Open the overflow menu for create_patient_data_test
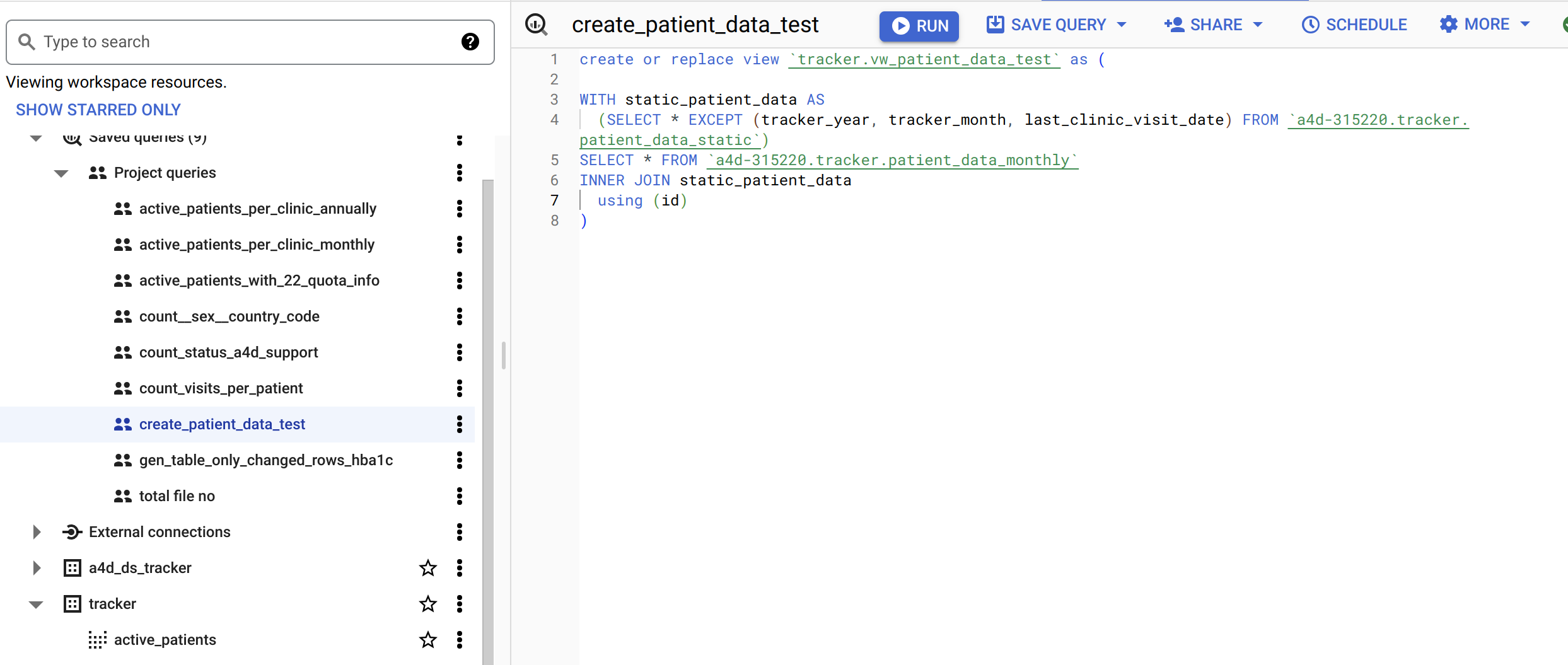Viewport: 1568px width, 665px height. click(460, 424)
